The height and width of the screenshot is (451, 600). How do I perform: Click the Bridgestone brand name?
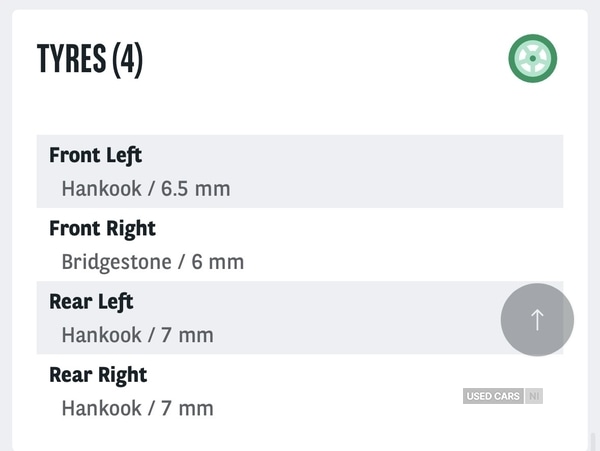115,262
